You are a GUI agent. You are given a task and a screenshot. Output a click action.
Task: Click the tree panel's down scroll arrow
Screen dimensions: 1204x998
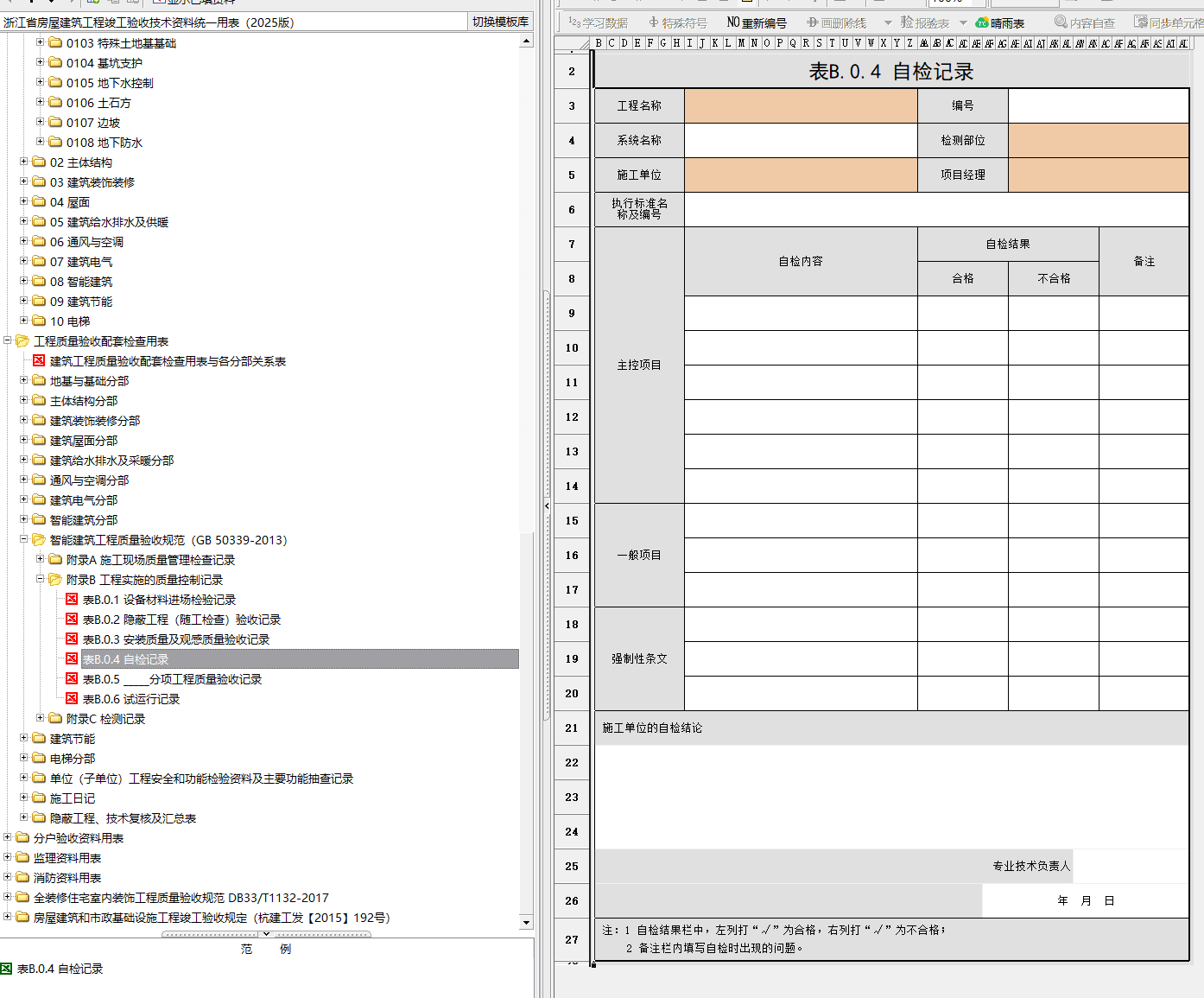pyautogui.click(x=526, y=922)
